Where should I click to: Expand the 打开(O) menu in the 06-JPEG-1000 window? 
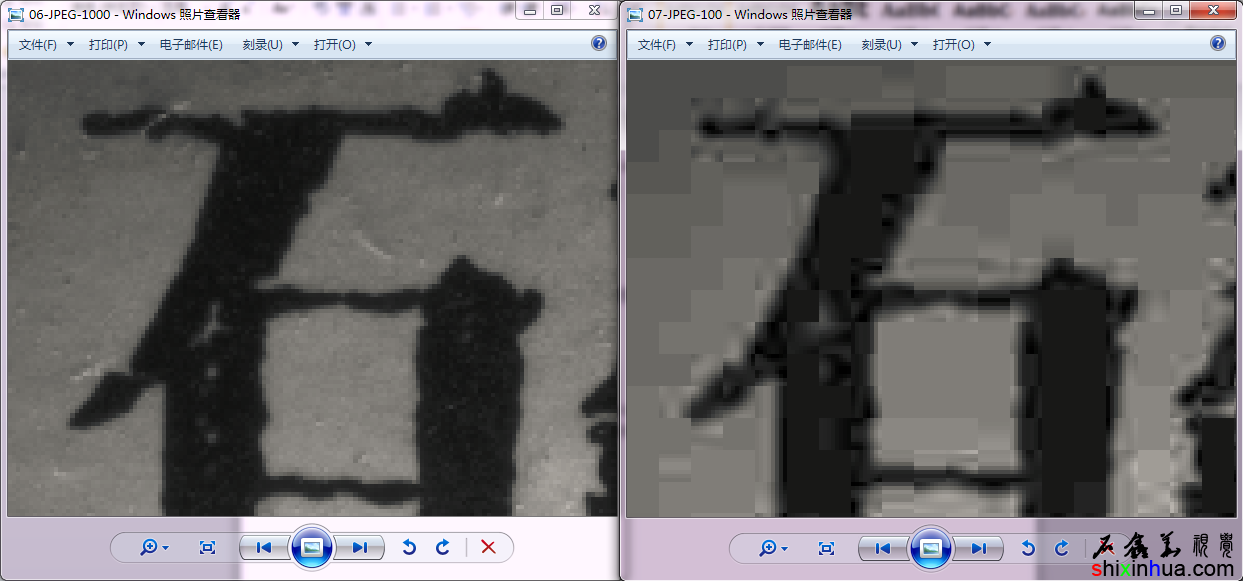coord(342,45)
